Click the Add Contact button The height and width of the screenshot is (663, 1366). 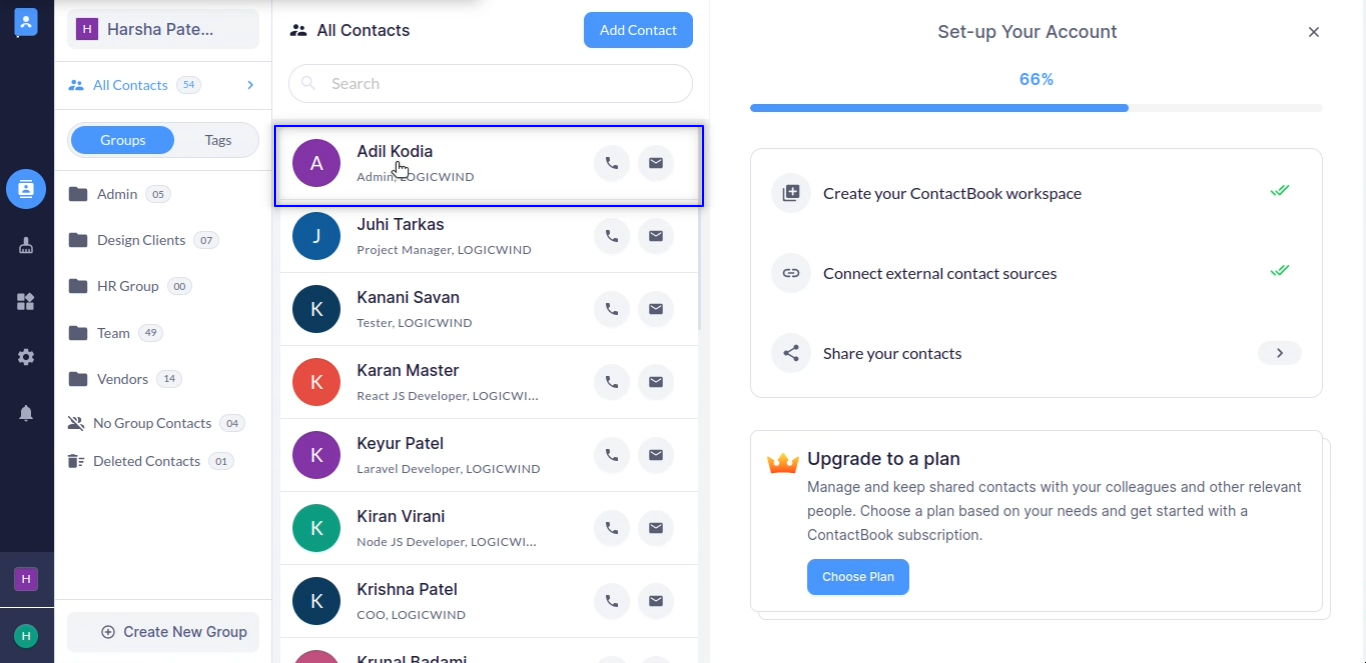point(638,30)
